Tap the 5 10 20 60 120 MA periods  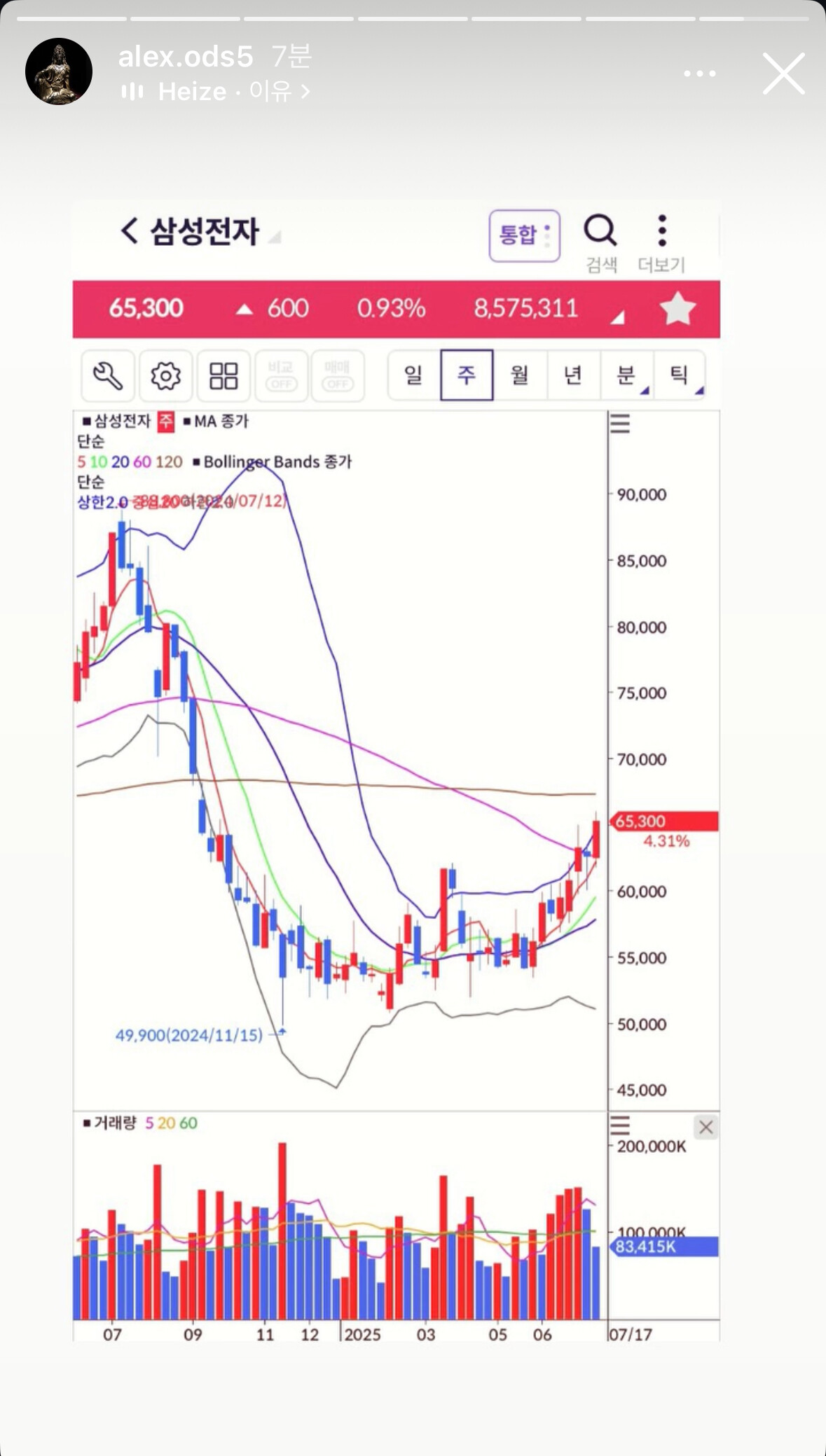(130, 462)
